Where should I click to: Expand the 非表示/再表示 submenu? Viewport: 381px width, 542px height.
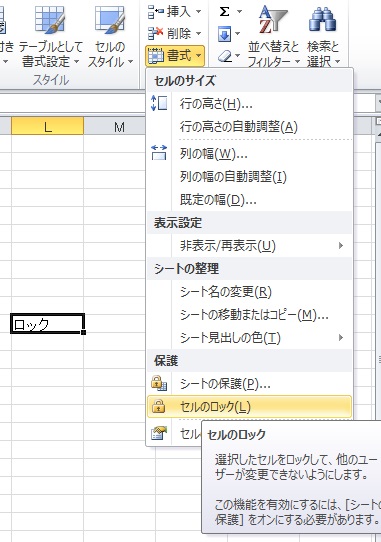pyautogui.click(x=249, y=246)
